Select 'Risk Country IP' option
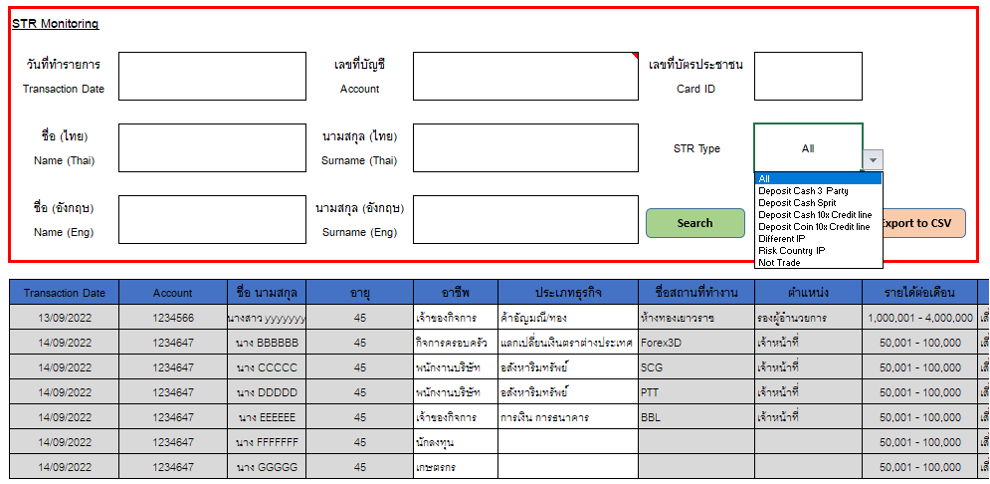The image size is (990, 484). pyautogui.click(x=818, y=250)
